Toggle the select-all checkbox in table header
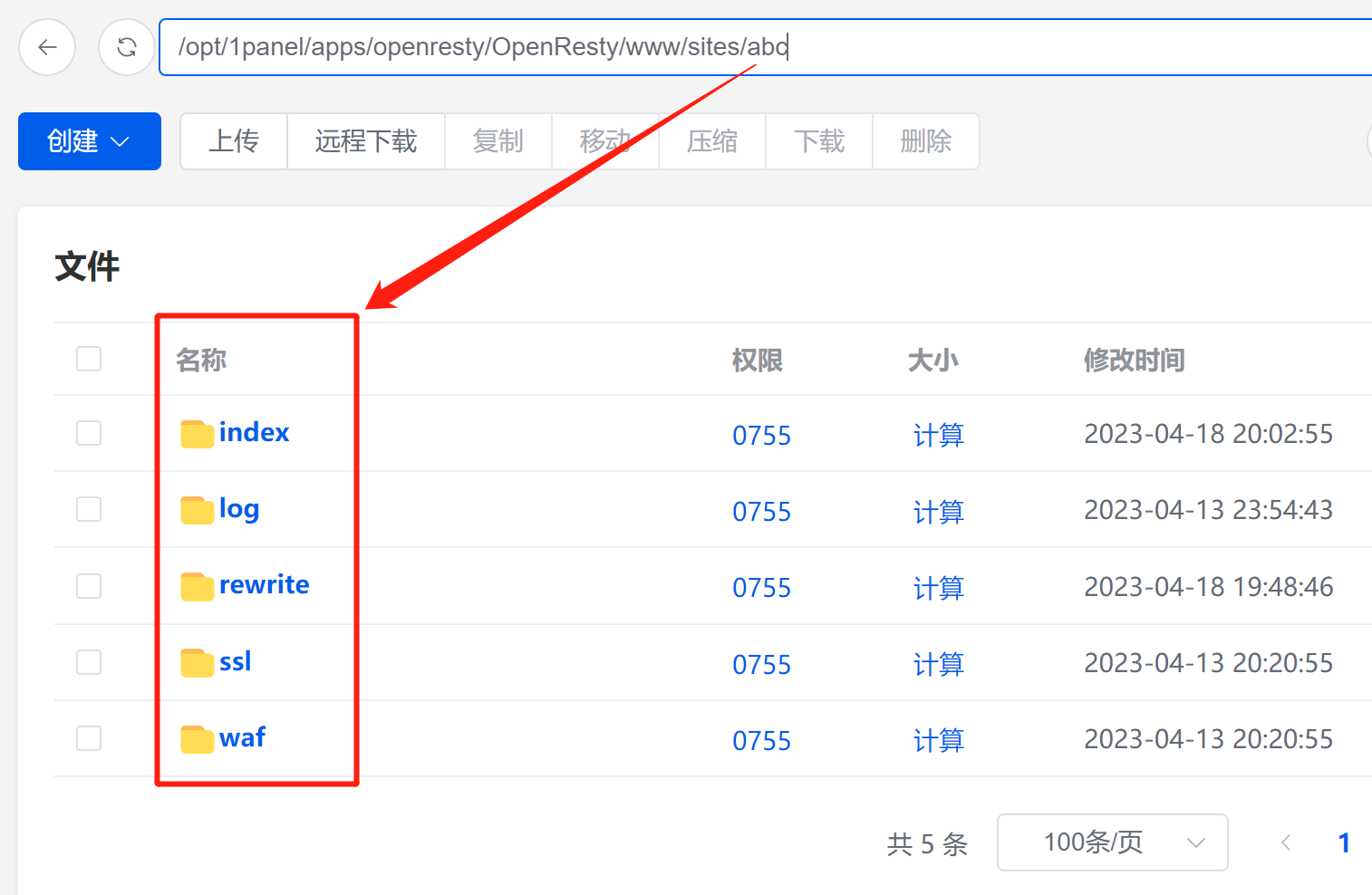The image size is (1372, 895). [x=88, y=359]
